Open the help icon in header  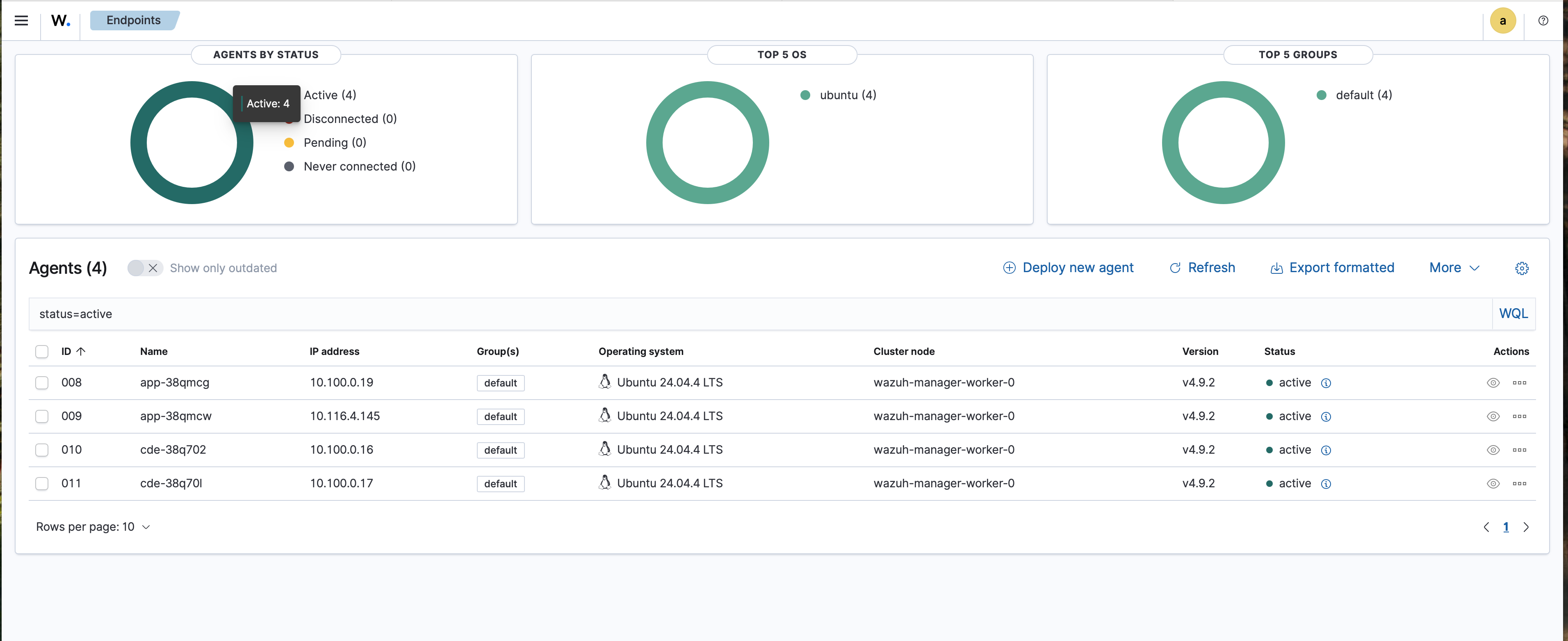(x=1543, y=20)
